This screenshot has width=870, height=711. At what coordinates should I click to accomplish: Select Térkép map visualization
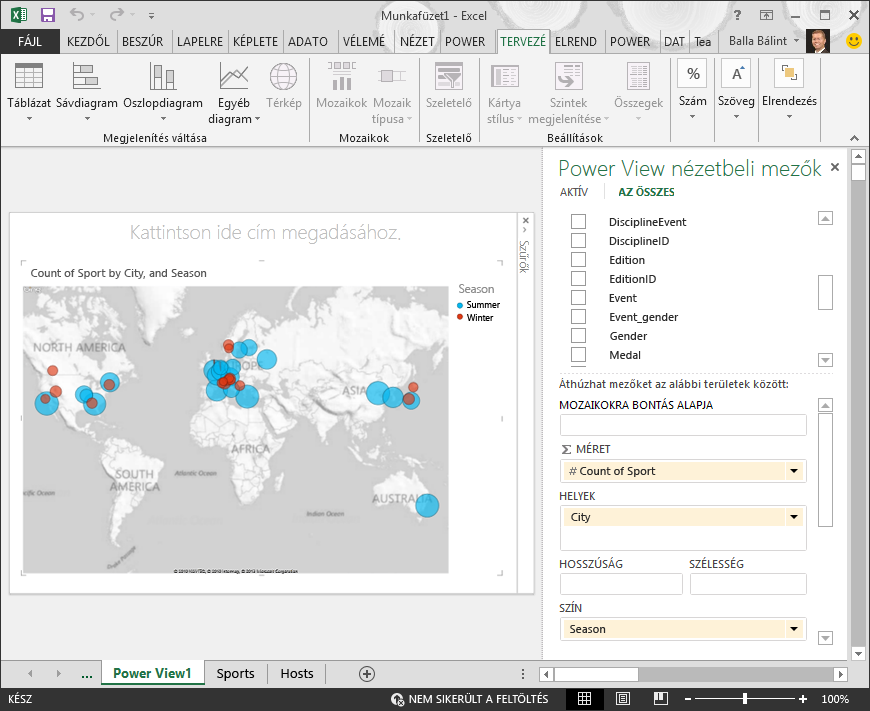tap(284, 86)
